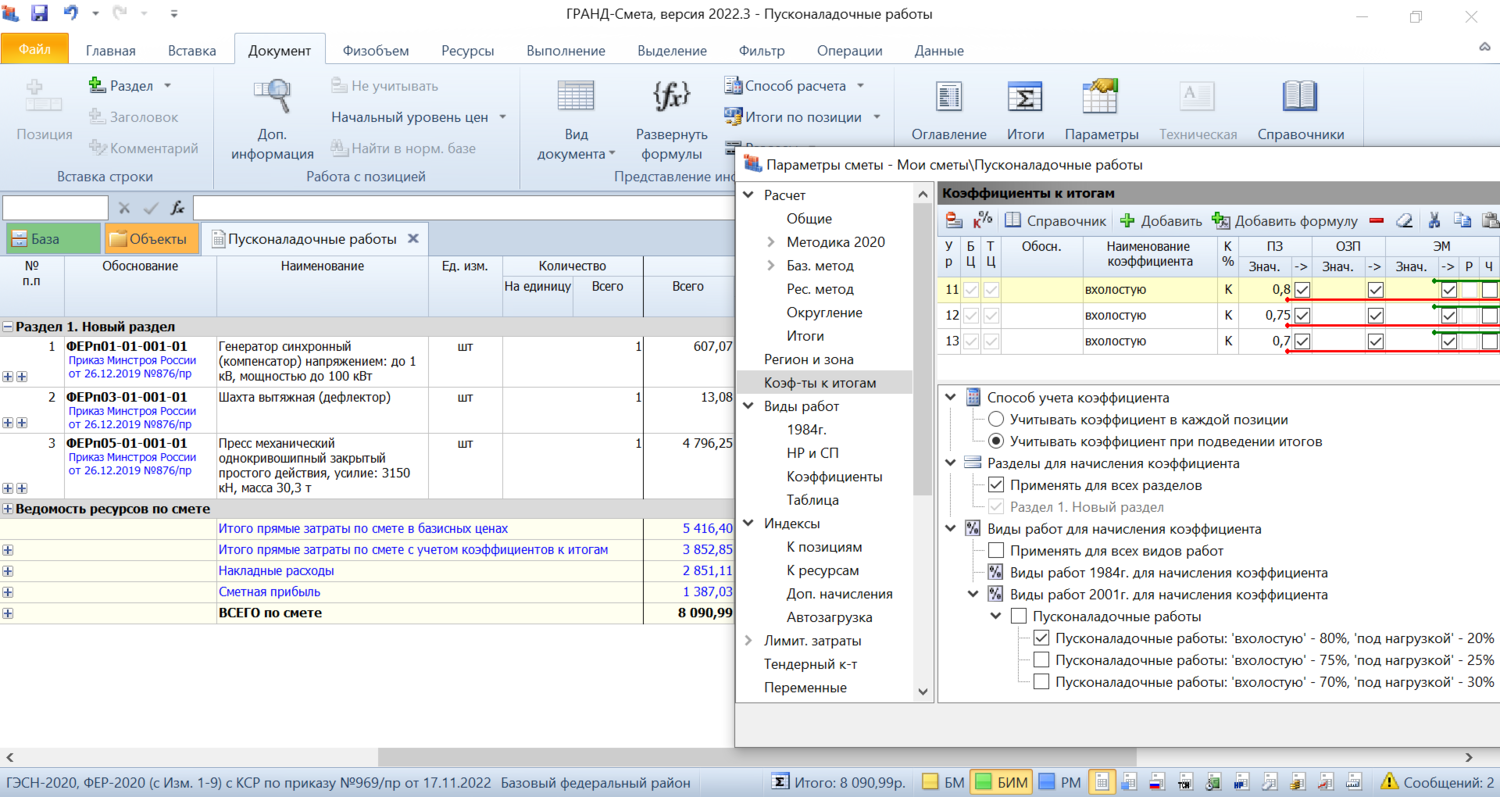Click the Справочник button in coefficients toolbar
Viewport: 1500px width, 797px height.
click(x=1056, y=221)
